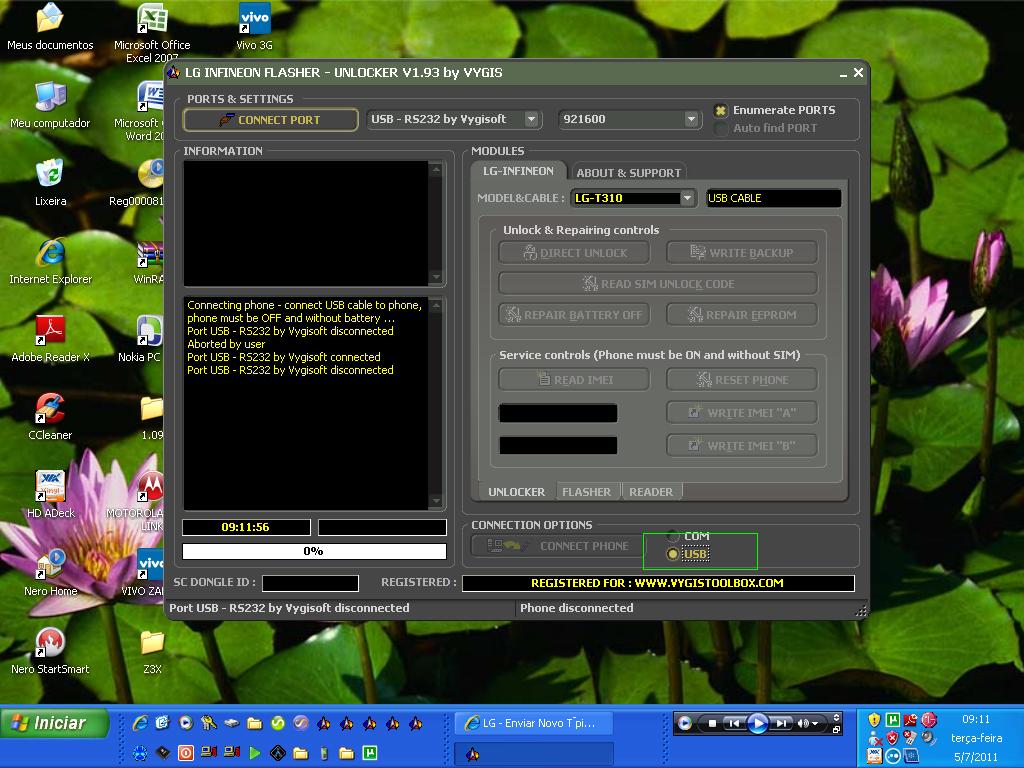Screen dimensions: 1024x768
Task: Open the Iniciar start menu
Action: click(55, 723)
